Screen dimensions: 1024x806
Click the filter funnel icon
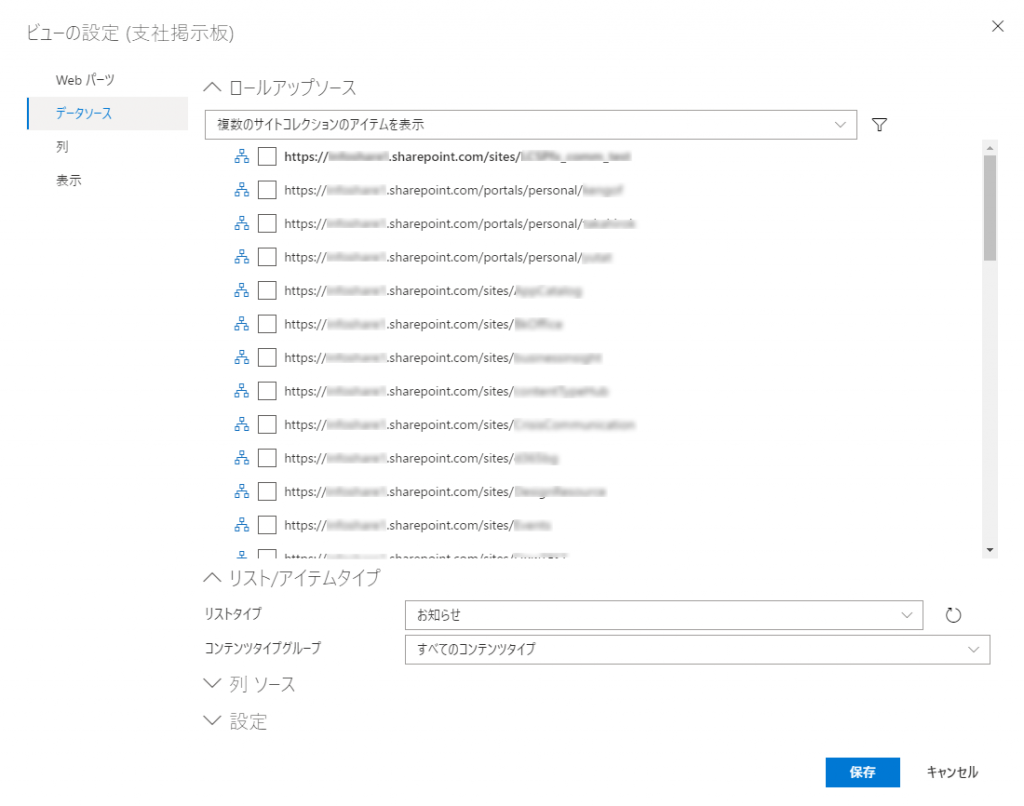(879, 125)
